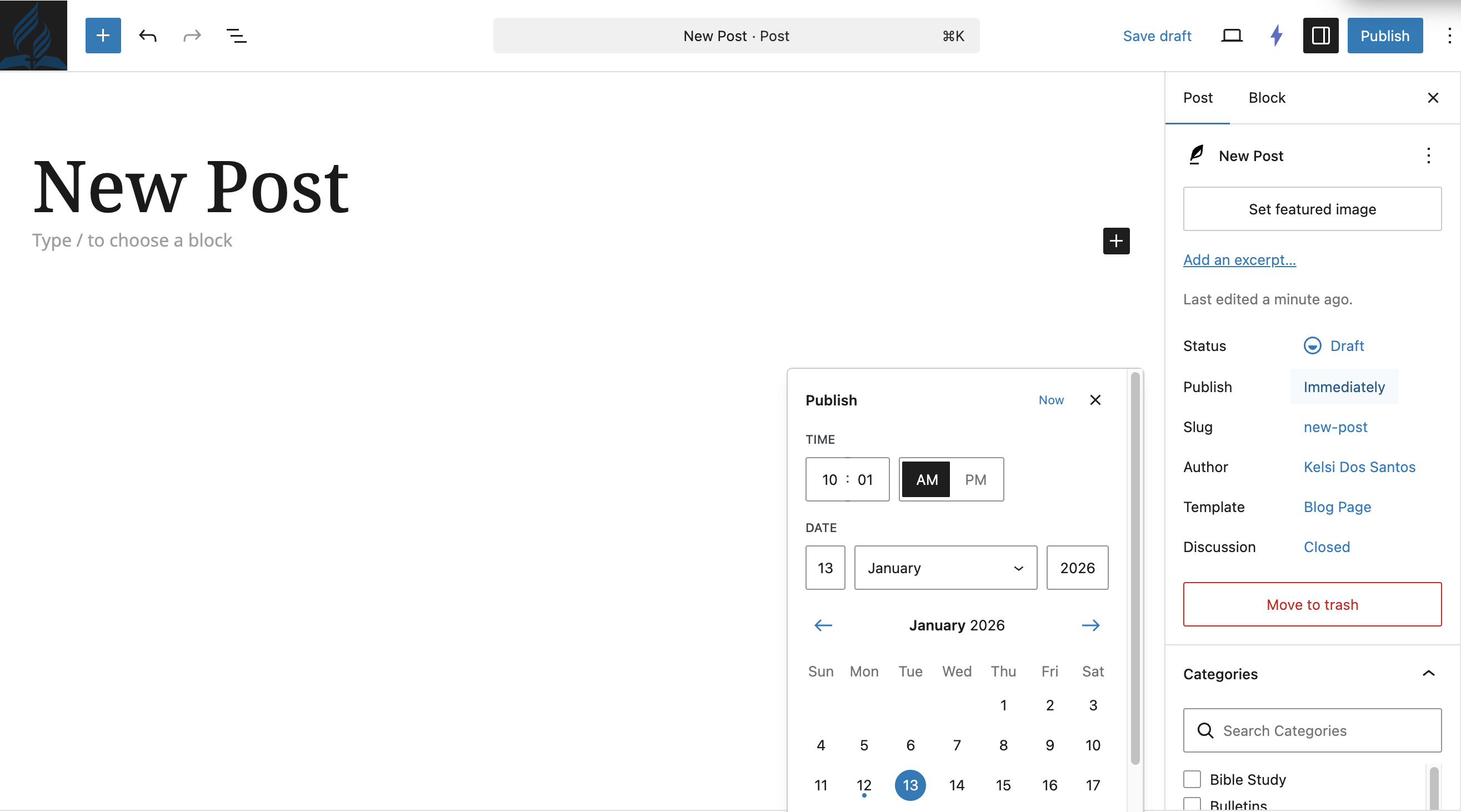The width and height of the screenshot is (1461, 812).
Task: Check the Bible Study category
Action: click(1193, 779)
